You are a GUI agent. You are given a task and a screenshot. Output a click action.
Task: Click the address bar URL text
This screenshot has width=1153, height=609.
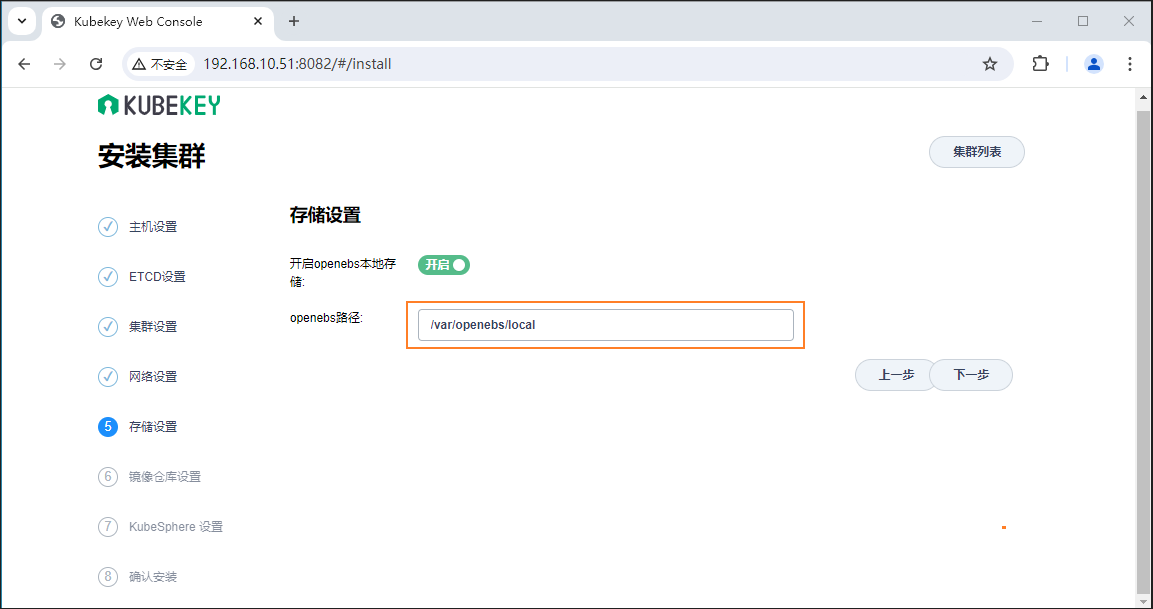[x=297, y=64]
